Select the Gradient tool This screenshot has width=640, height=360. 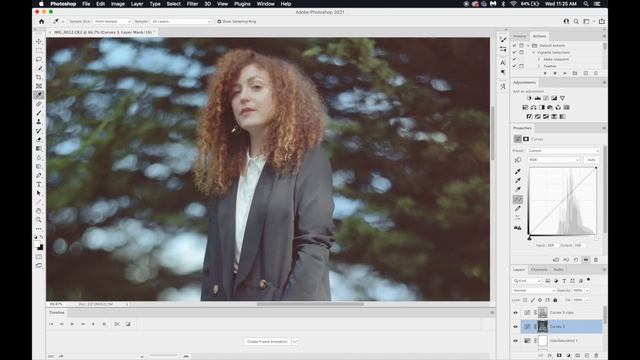39,149
